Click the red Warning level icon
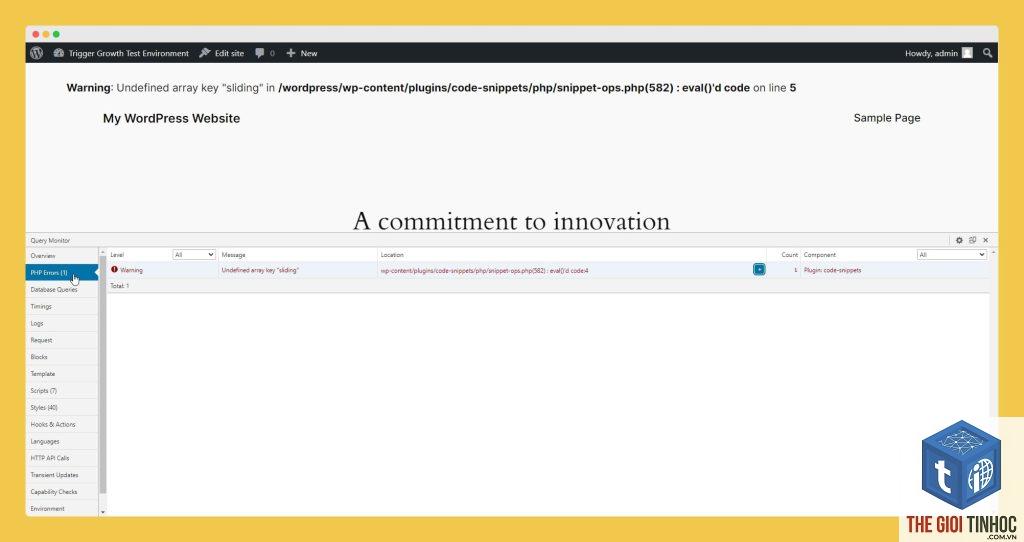1024x542 pixels. point(114,270)
